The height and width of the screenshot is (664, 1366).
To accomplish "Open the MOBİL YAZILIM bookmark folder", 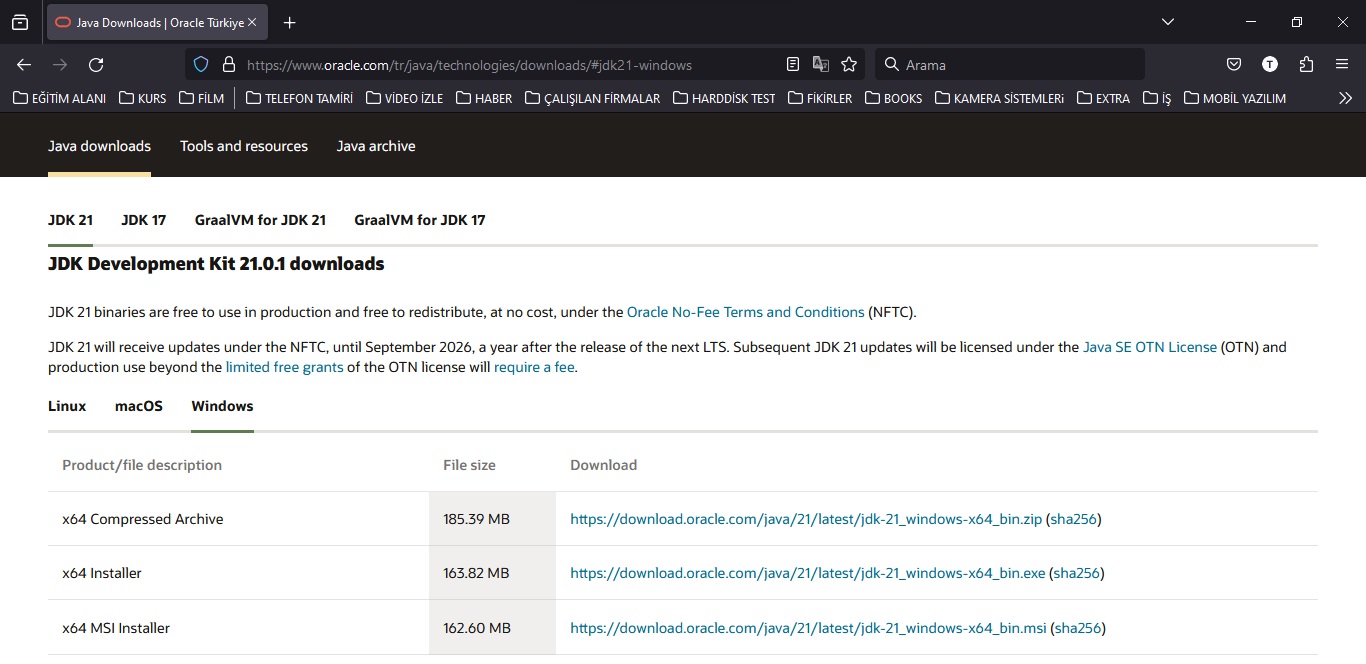I will [x=1234, y=98].
